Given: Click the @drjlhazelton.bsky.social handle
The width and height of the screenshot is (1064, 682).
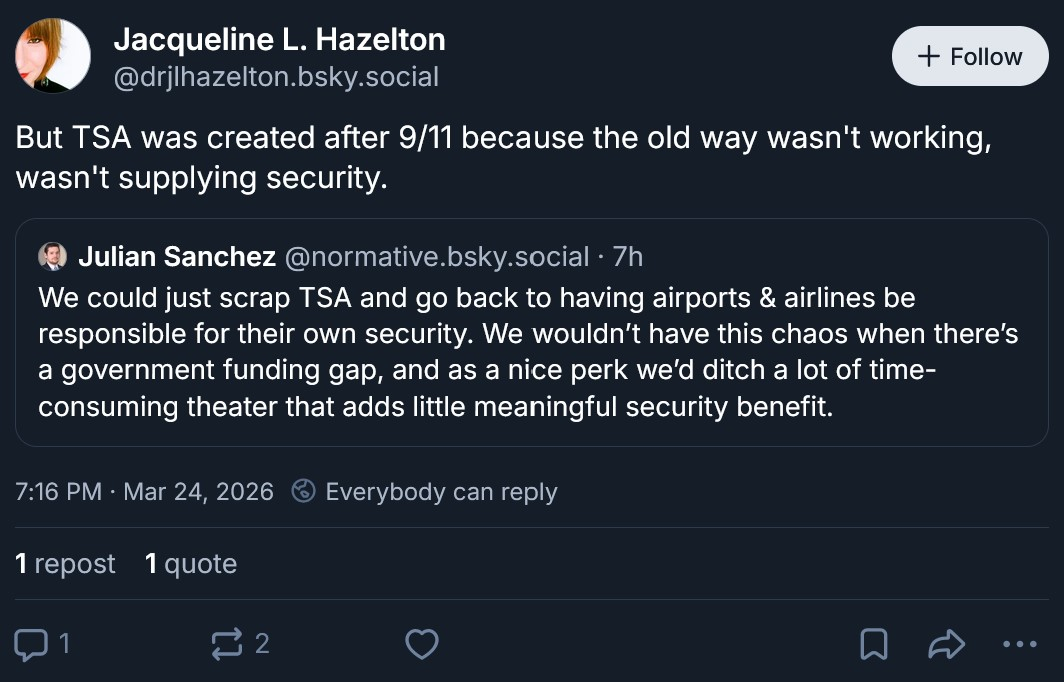Looking at the screenshot, I should (276, 77).
